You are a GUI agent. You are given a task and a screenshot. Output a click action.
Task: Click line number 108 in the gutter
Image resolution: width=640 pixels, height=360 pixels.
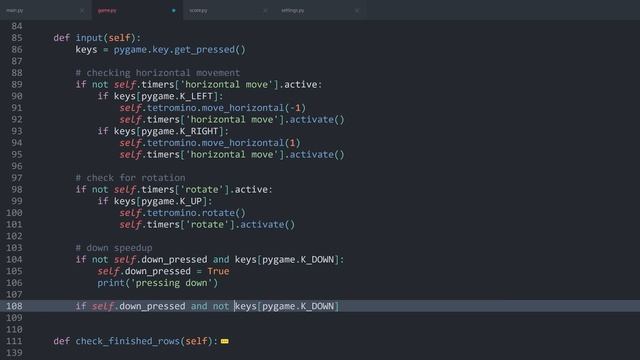(x=14, y=306)
